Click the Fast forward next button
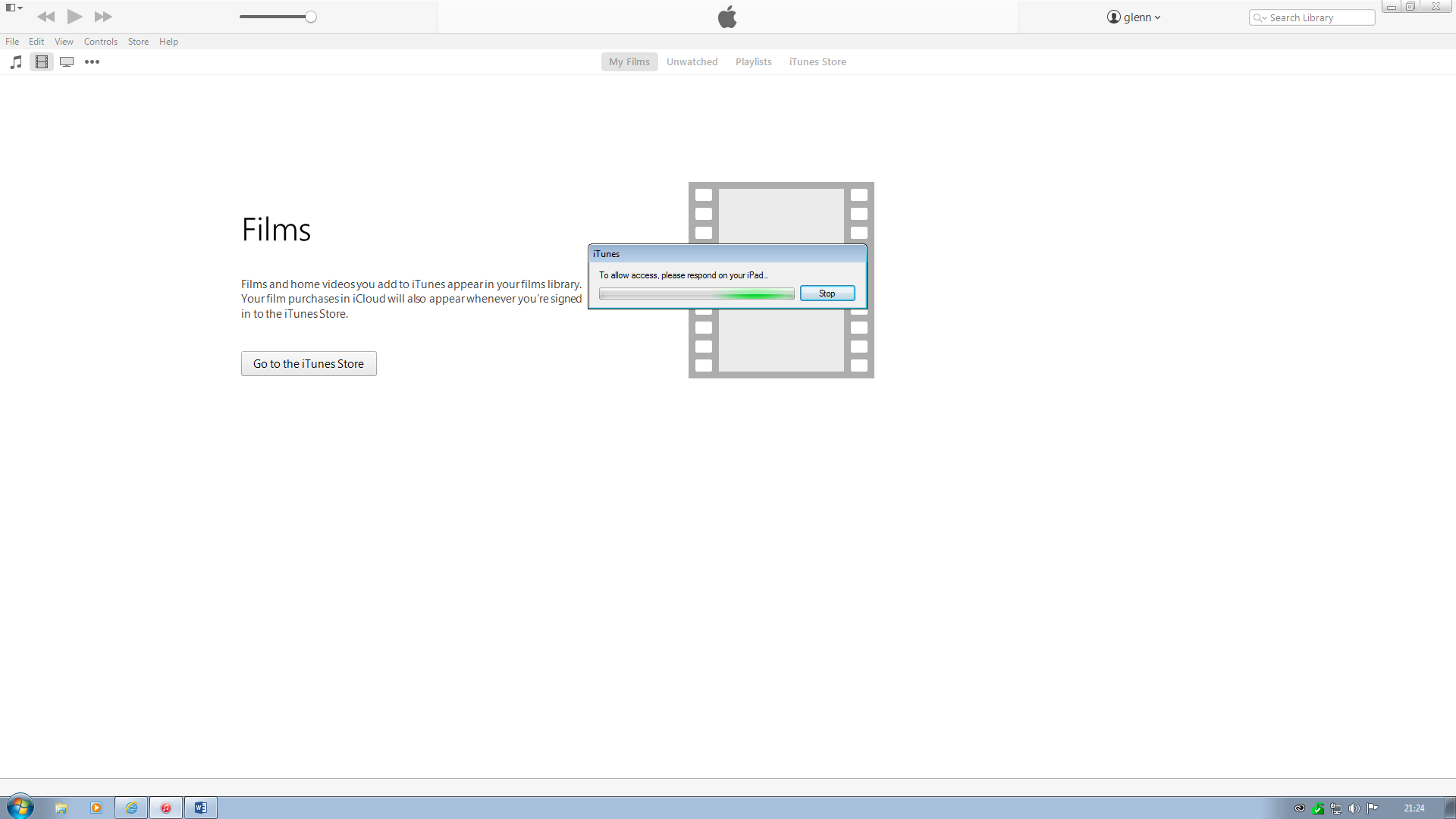 (x=103, y=17)
